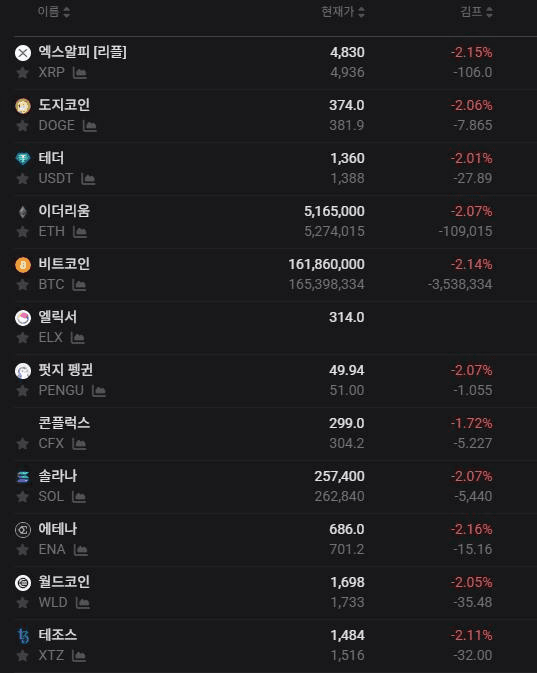Screen dimensions: 537x673
Task: Select the 테조스 coin name
Action: [58, 635]
